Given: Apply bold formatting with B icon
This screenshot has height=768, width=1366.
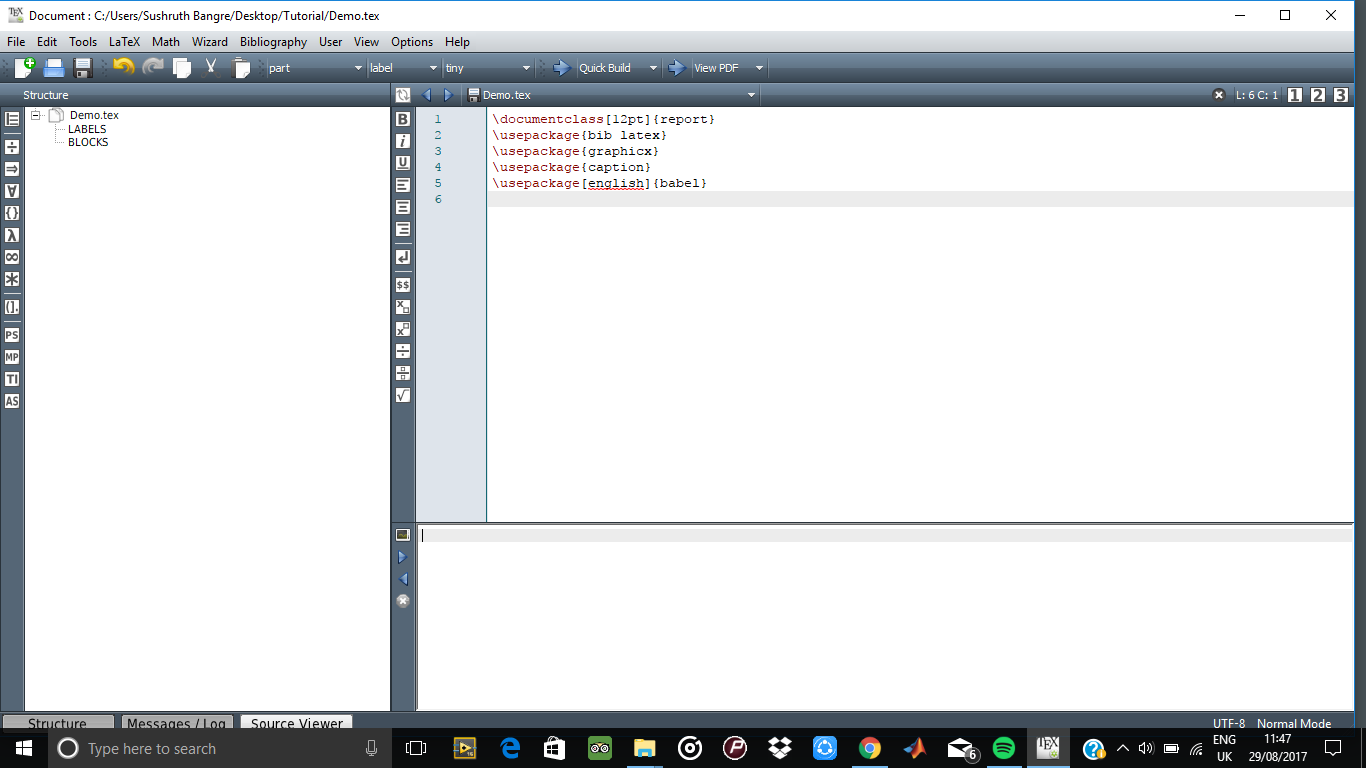Looking at the screenshot, I should pyautogui.click(x=403, y=119).
